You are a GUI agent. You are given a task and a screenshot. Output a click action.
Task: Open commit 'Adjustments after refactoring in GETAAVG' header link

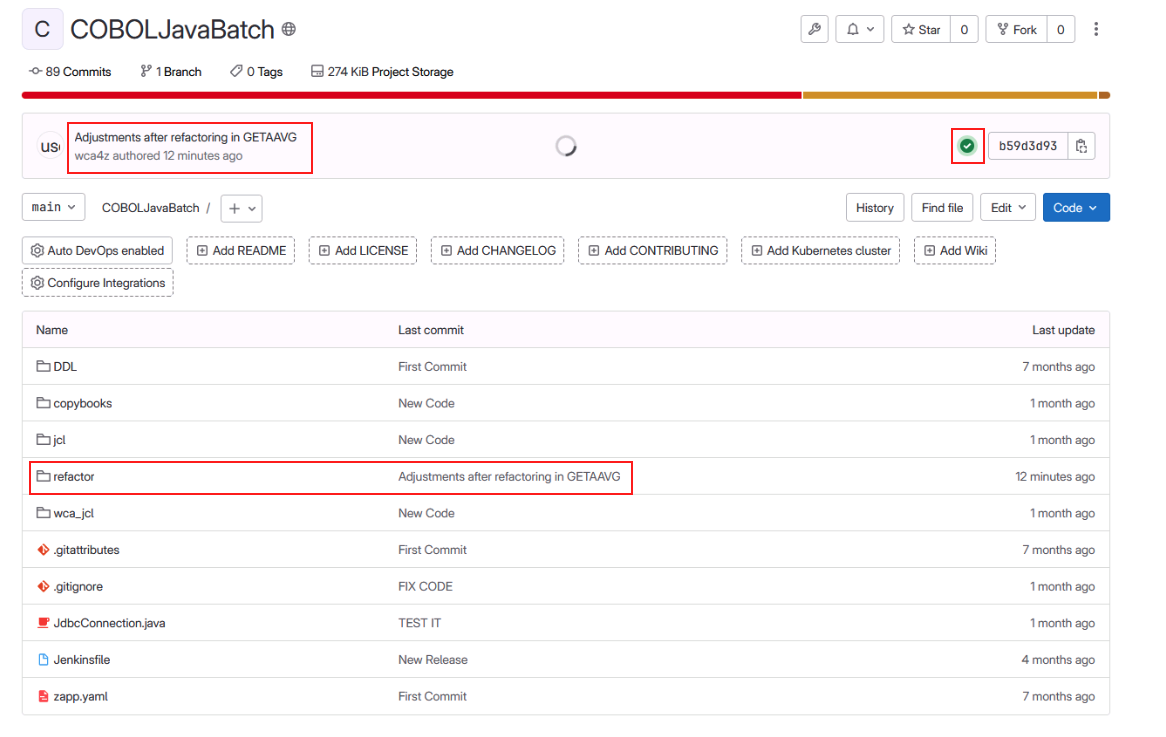[x=185, y=137]
